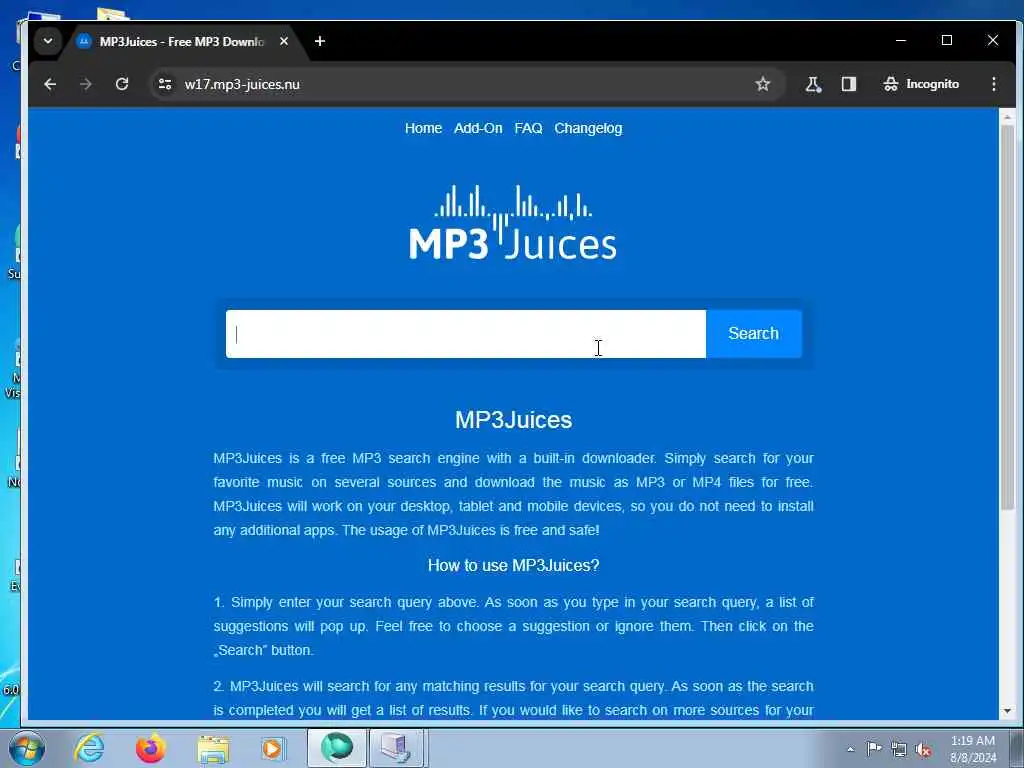
Task: Open the tab search dropdown chevron
Action: [48, 41]
